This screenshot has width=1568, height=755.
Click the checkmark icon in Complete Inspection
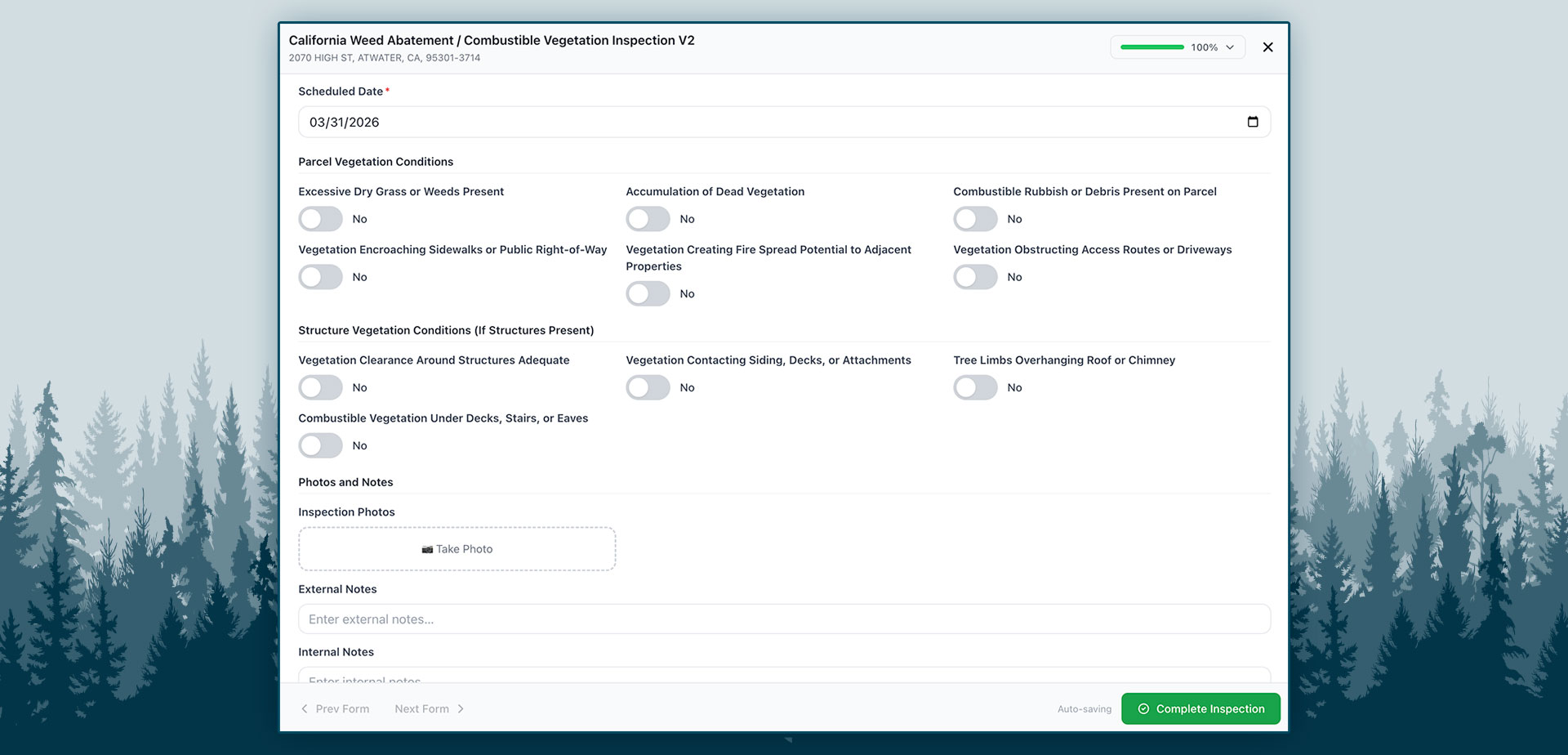(1143, 709)
